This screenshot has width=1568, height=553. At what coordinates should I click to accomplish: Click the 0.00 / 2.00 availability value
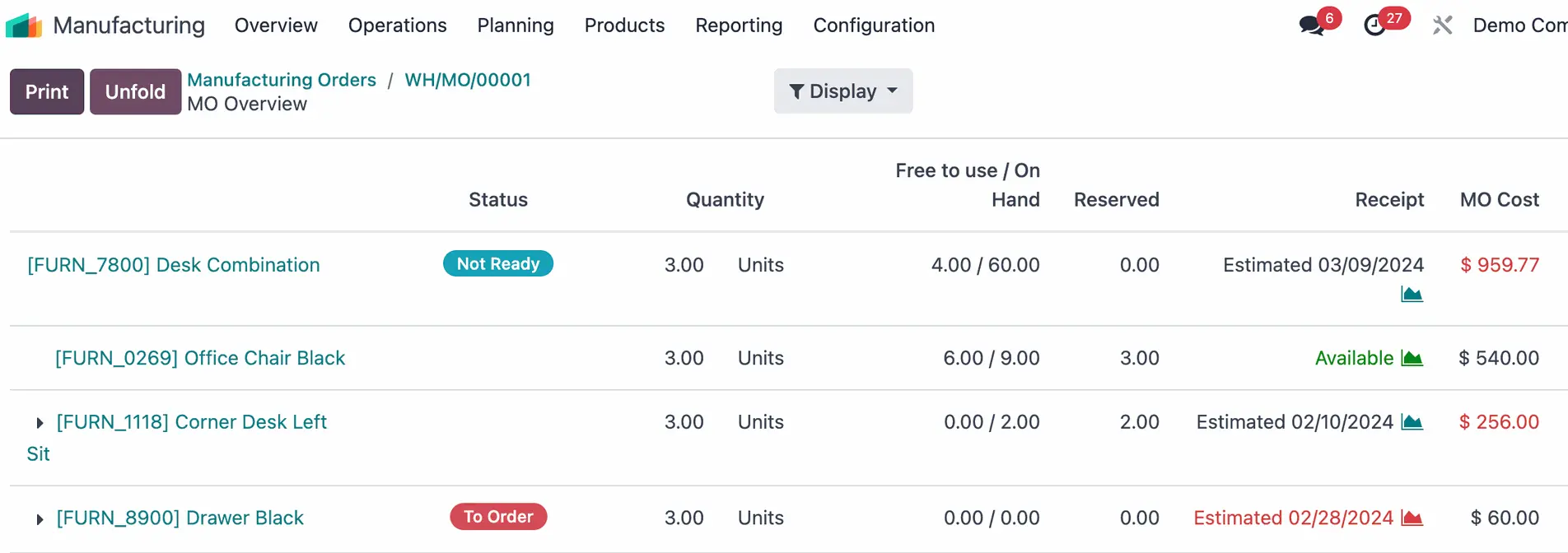[x=992, y=422]
